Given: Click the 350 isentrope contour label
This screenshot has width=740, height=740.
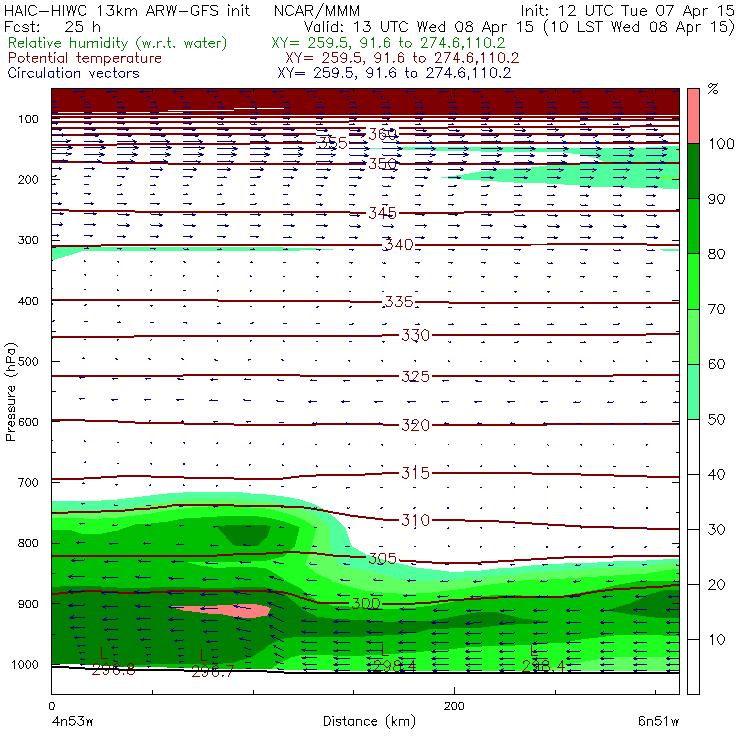Looking at the screenshot, I should 383,164.
